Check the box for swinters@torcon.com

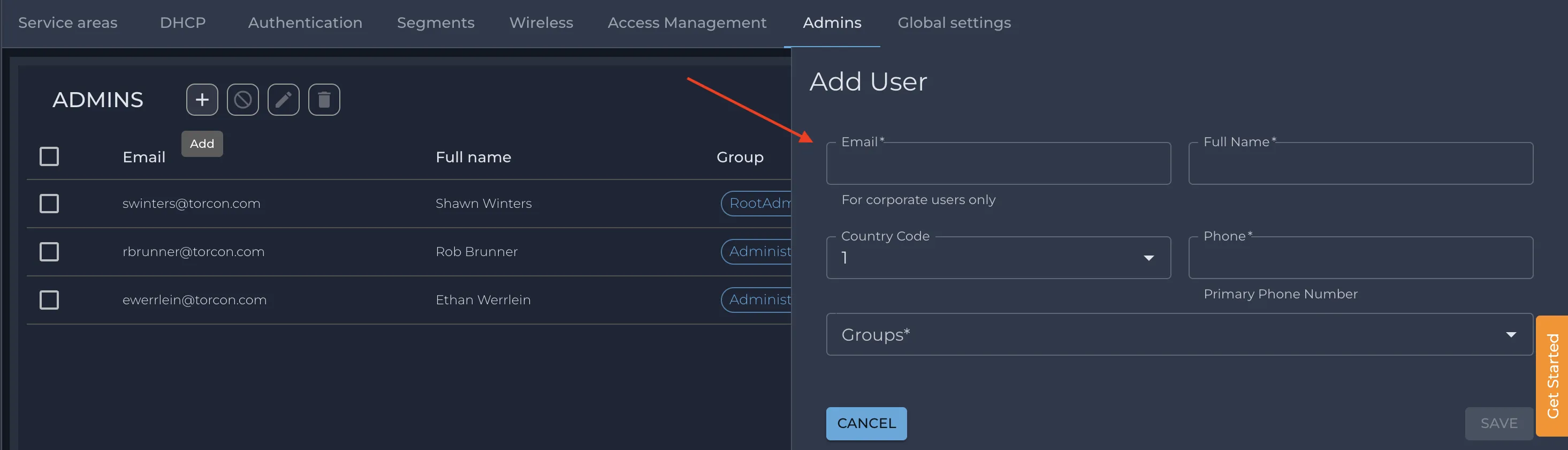[x=49, y=204]
